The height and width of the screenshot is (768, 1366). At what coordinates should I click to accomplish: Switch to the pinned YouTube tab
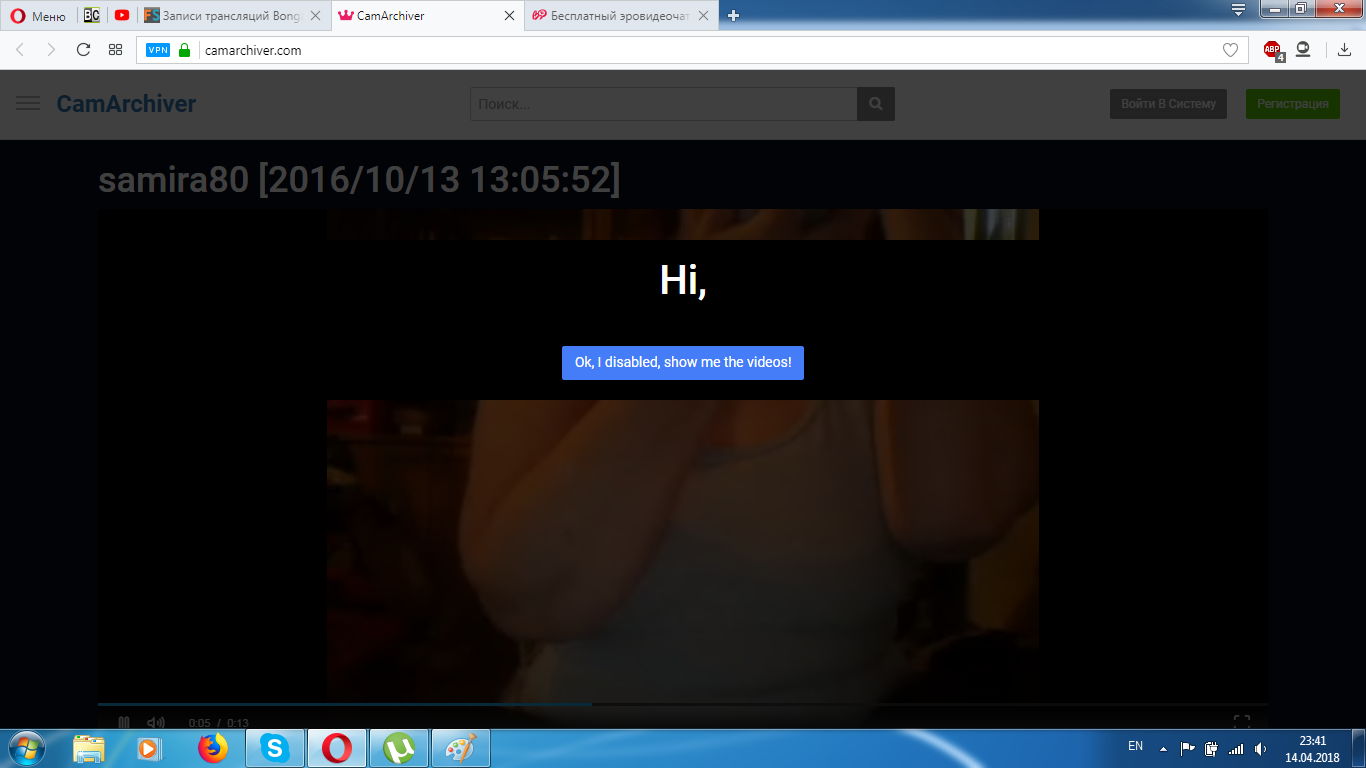pos(122,16)
